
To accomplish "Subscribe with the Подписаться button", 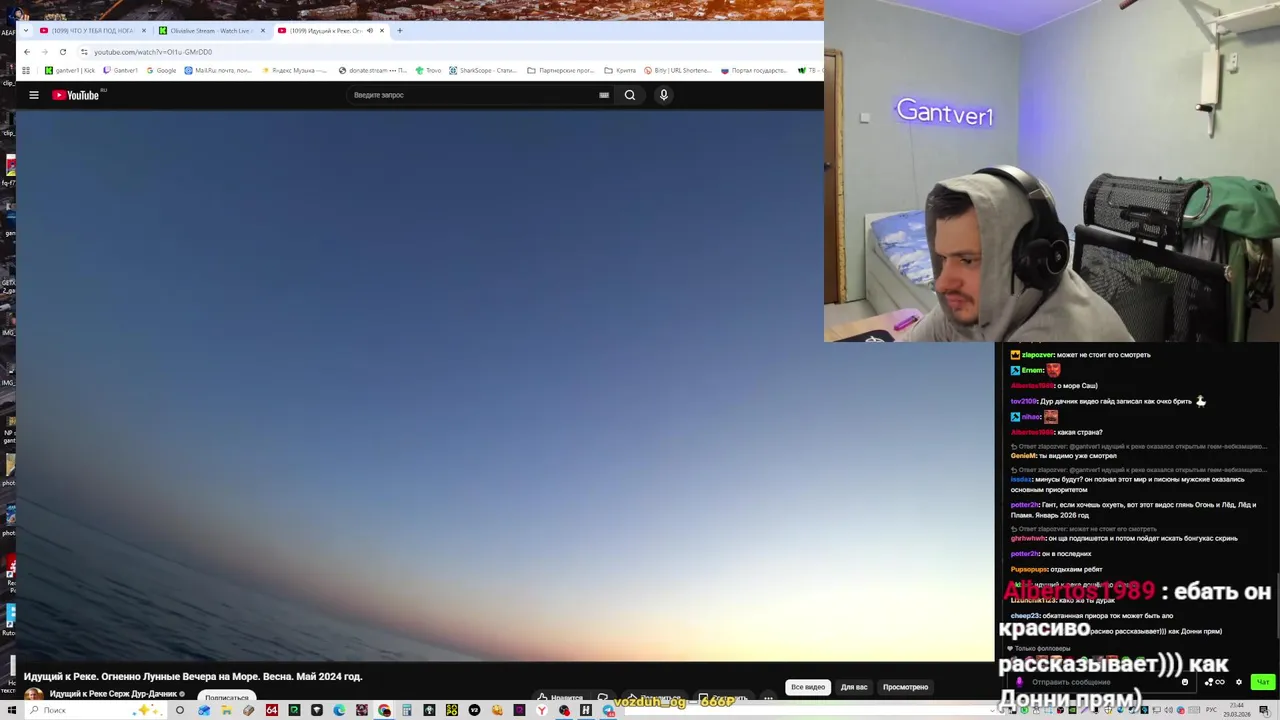I will [227, 697].
